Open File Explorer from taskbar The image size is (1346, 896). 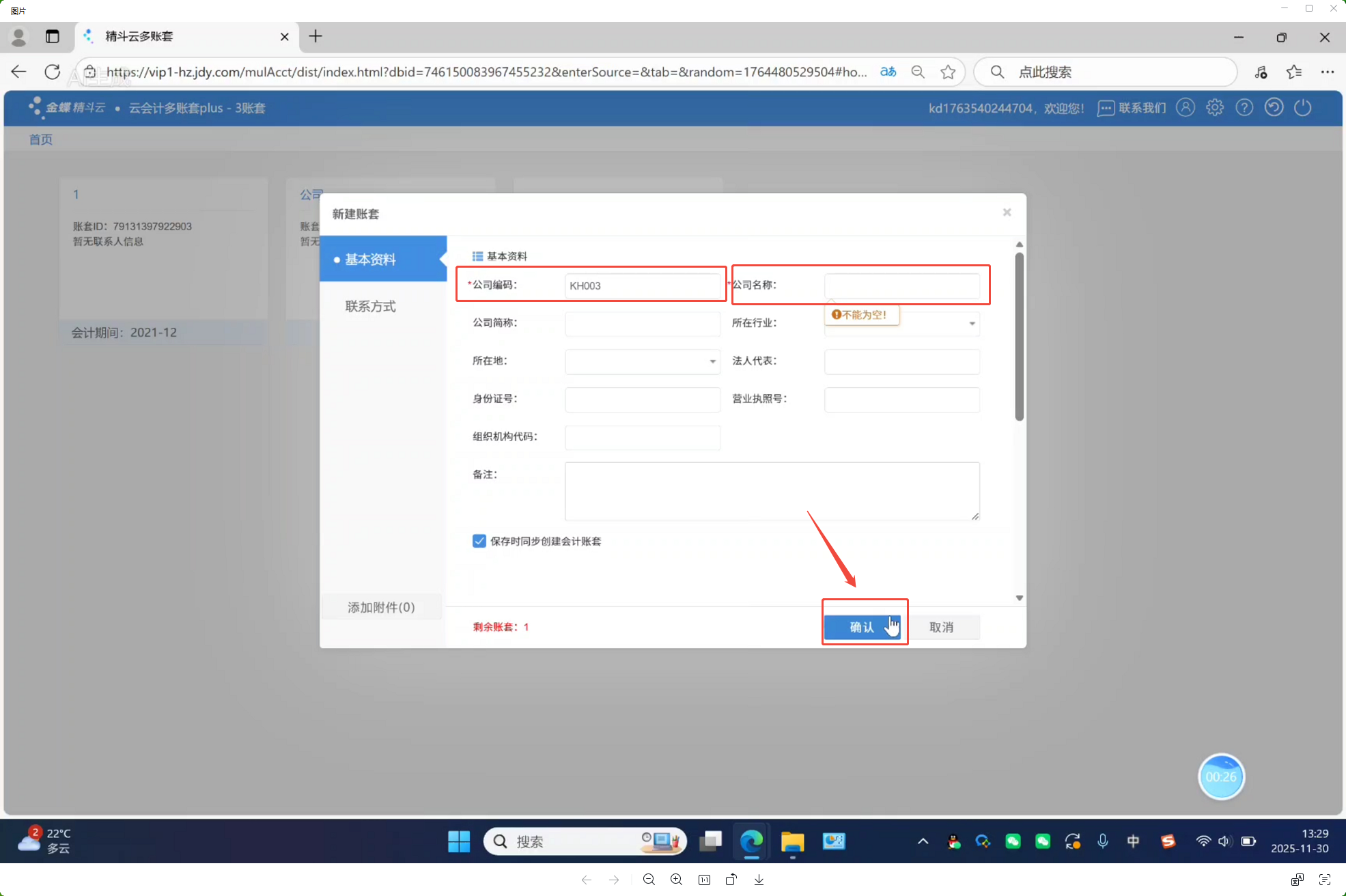(792, 841)
